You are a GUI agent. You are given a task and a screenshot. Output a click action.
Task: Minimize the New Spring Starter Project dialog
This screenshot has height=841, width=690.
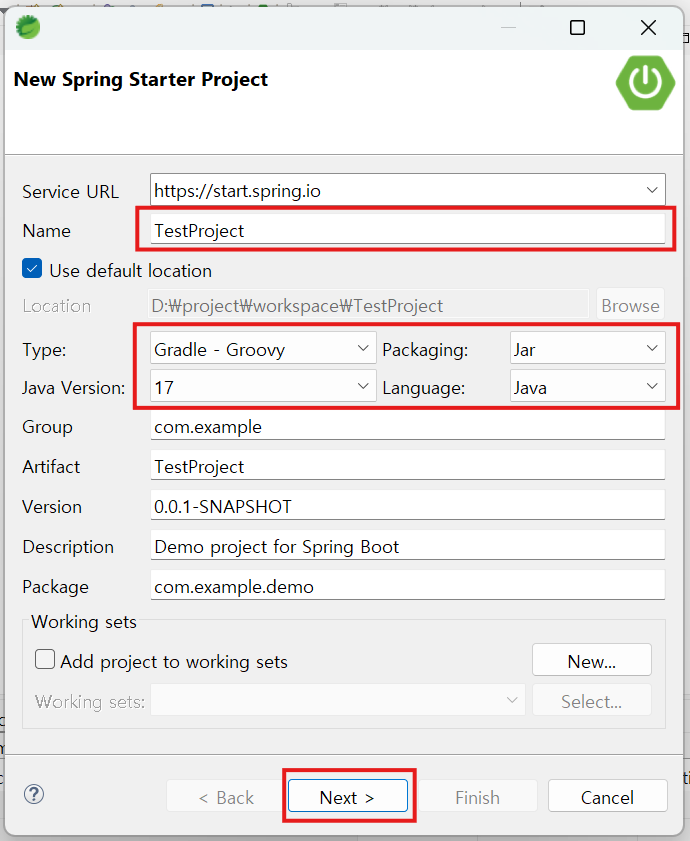pos(508,27)
